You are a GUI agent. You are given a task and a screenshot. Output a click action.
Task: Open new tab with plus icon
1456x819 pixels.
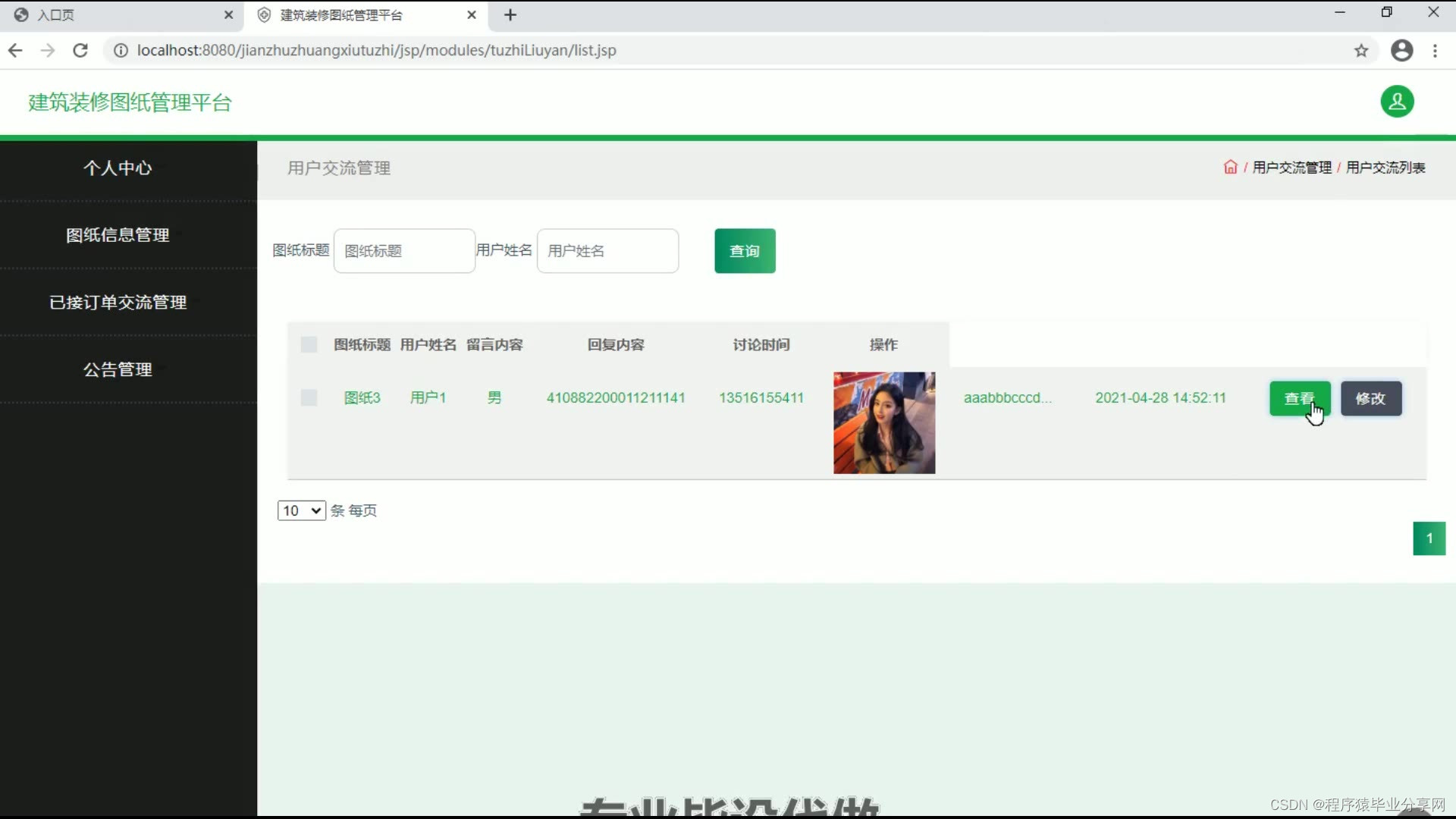pos(510,15)
